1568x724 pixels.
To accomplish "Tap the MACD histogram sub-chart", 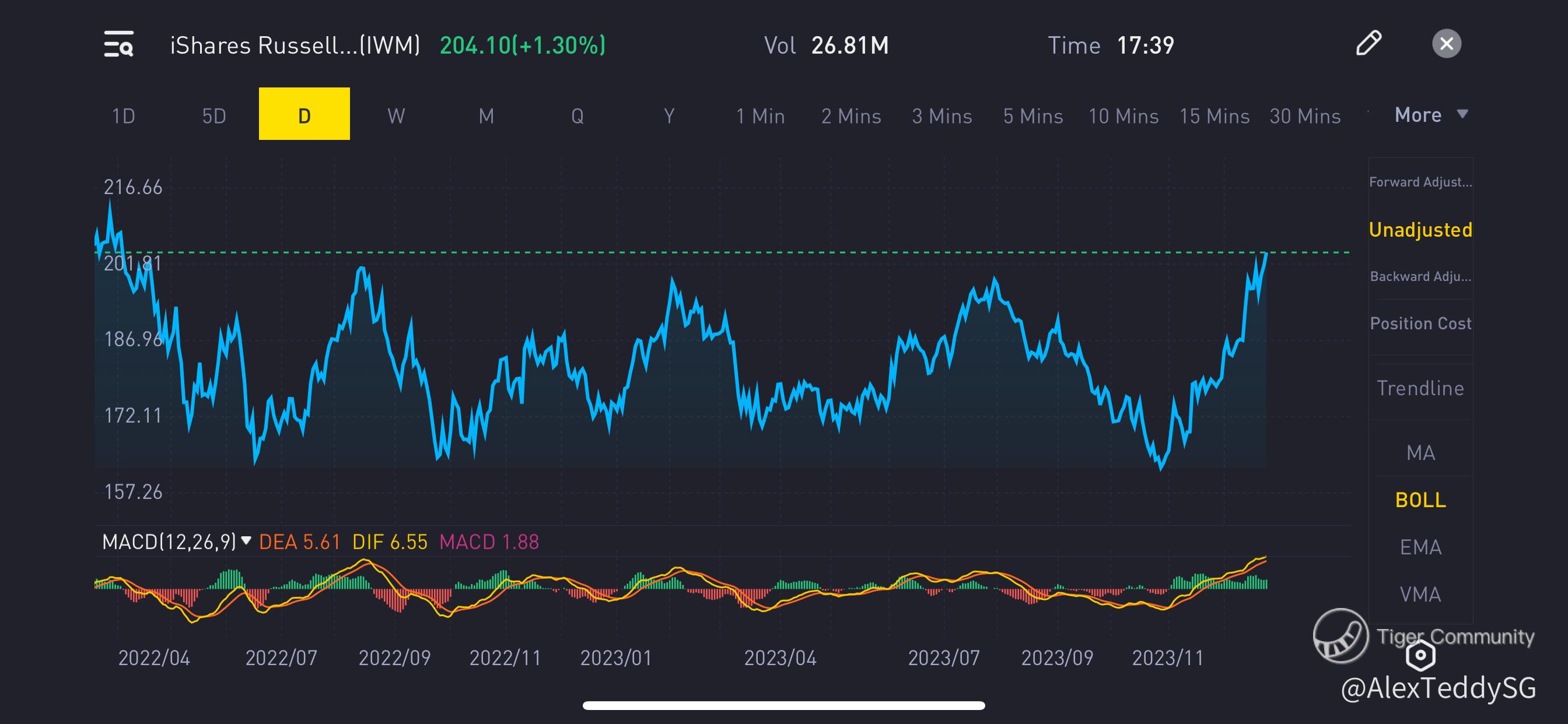I will pos(670,587).
